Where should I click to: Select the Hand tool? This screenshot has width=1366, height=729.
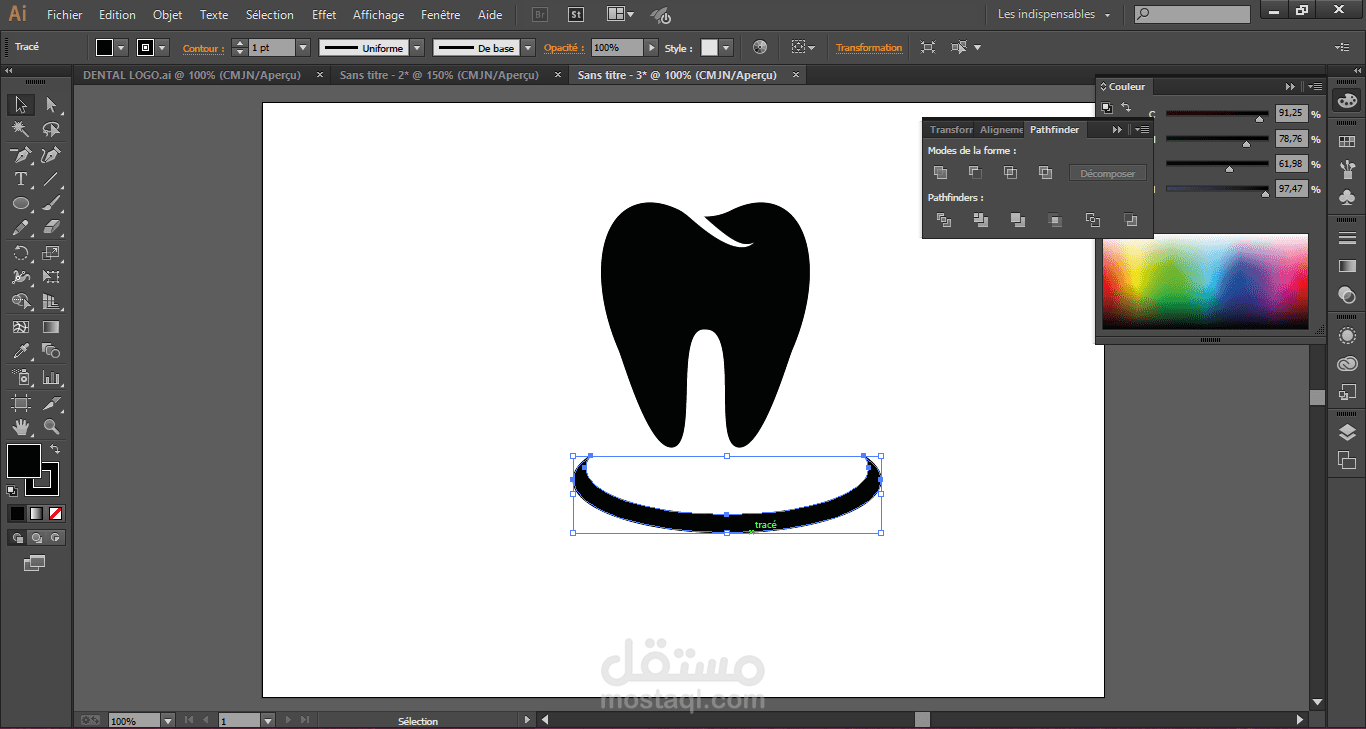click(20, 428)
